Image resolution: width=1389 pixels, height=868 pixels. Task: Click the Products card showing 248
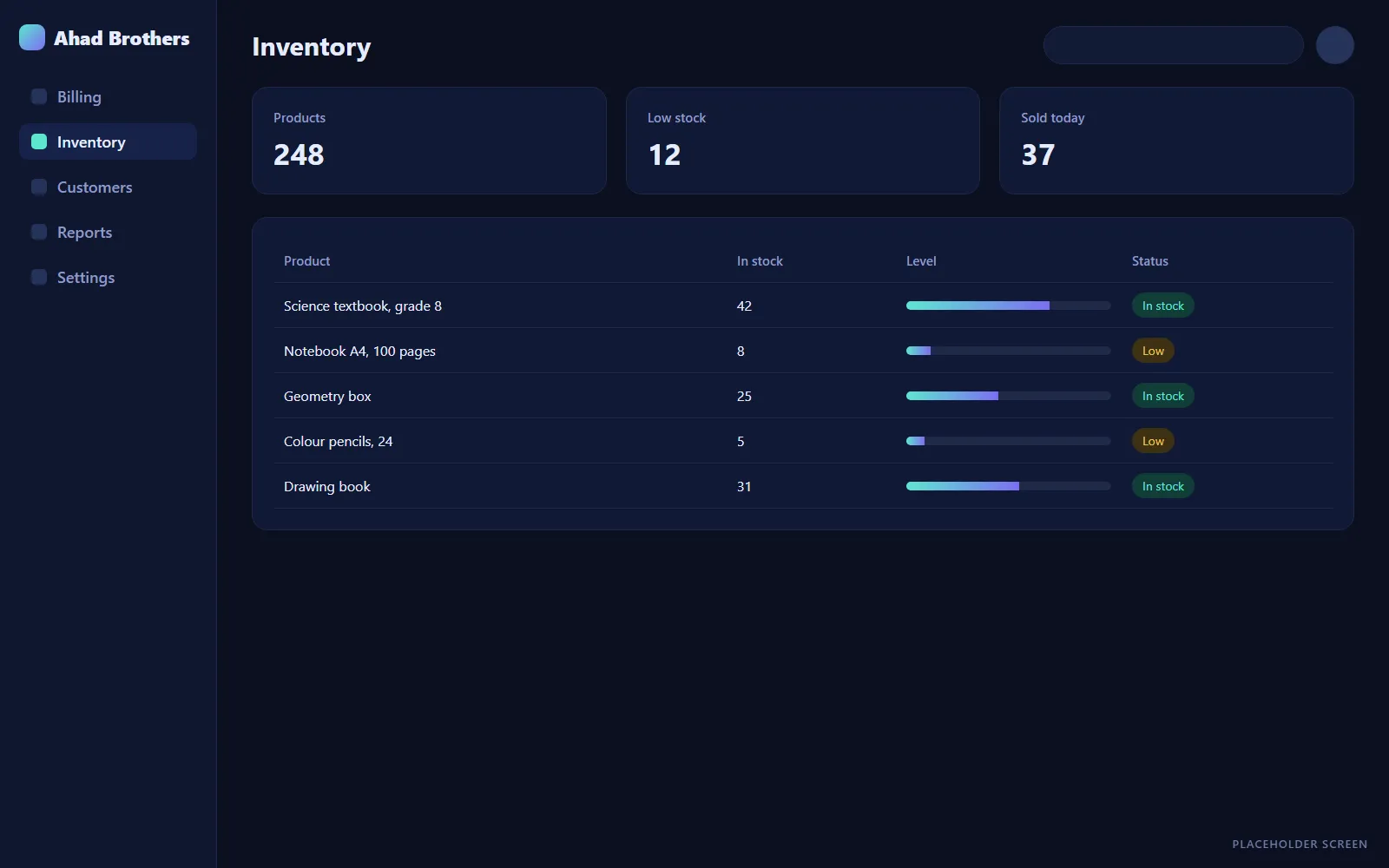pos(429,141)
